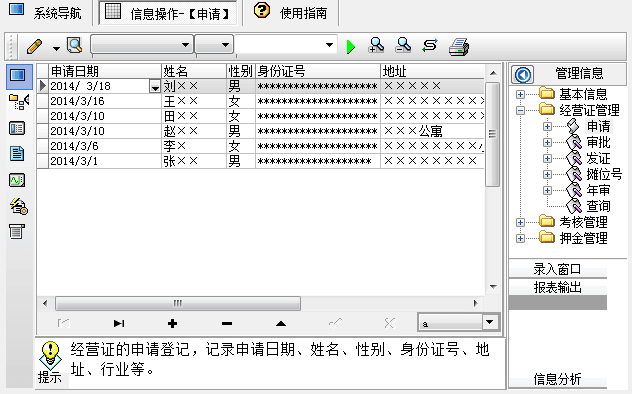Click the question mark help icon

[x=262, y=10]
